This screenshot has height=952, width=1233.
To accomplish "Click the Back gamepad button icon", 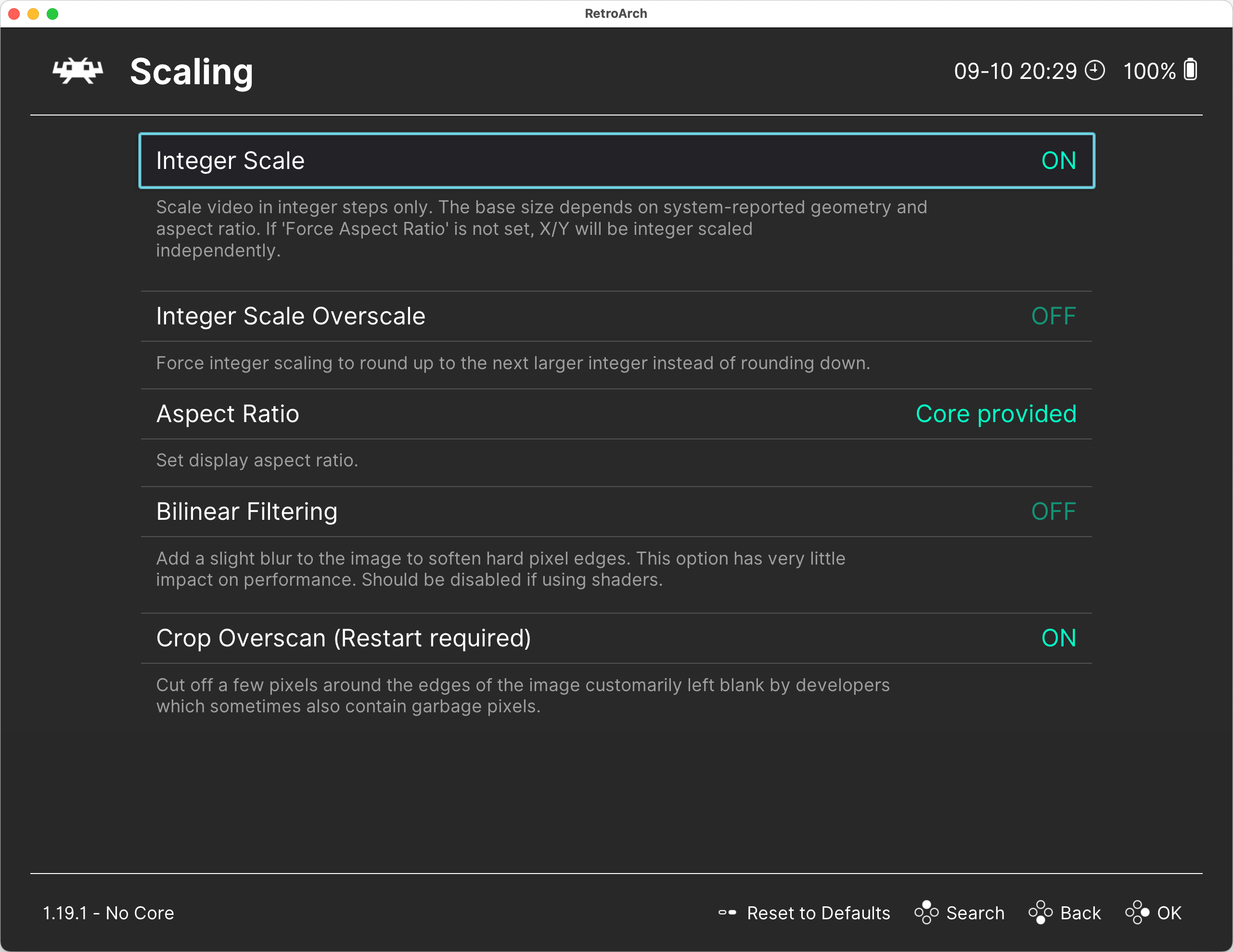I will coord(1040,913).
